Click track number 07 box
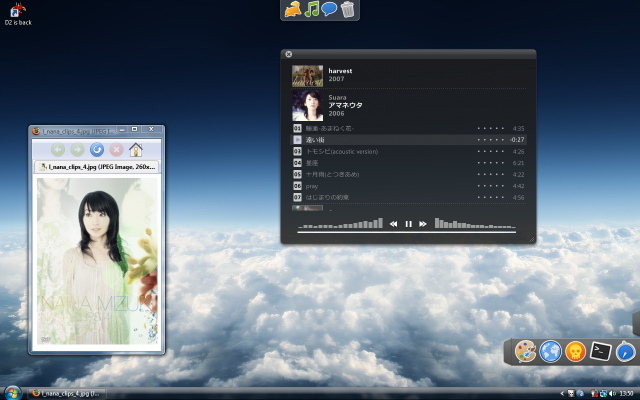Screen dimensions: 640x400 [297, 198]
